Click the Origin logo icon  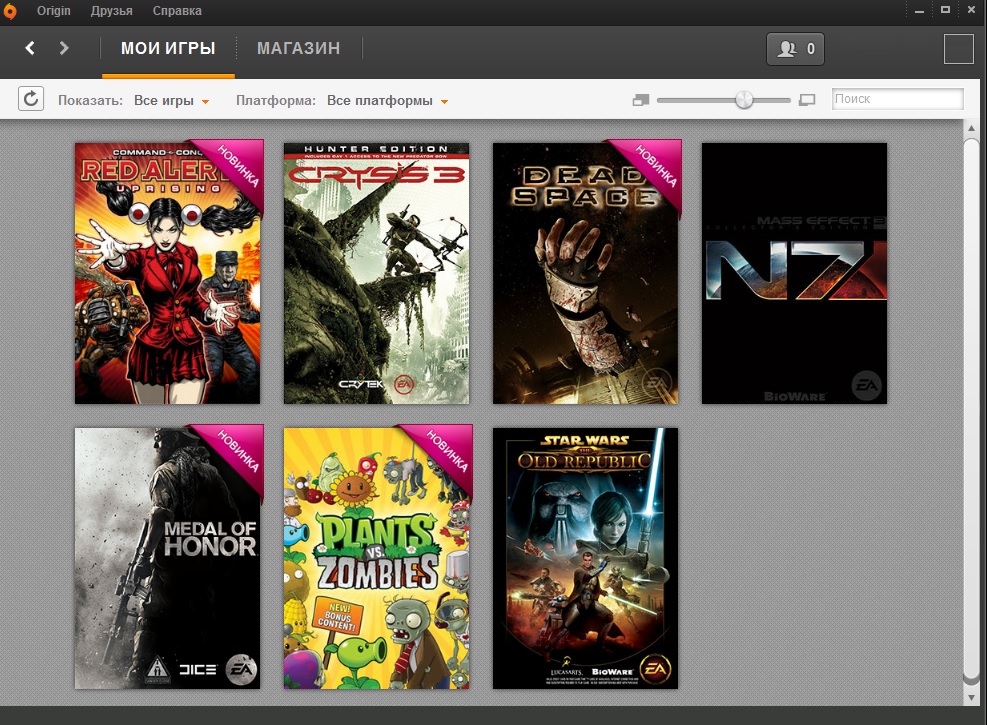click(10, 11)
